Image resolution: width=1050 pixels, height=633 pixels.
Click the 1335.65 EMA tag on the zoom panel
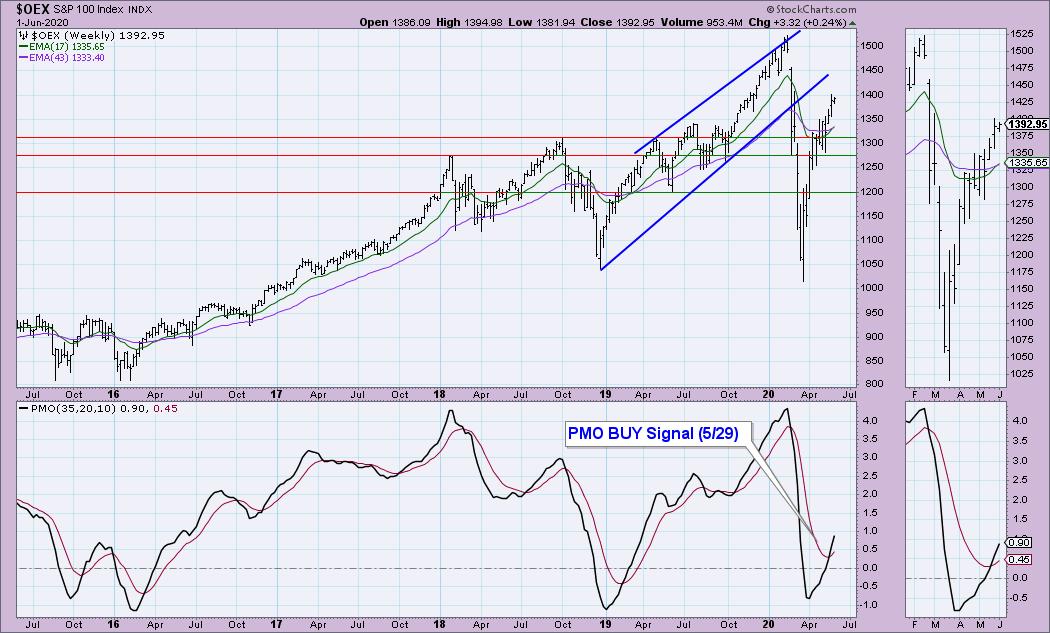coord(1027,163)
